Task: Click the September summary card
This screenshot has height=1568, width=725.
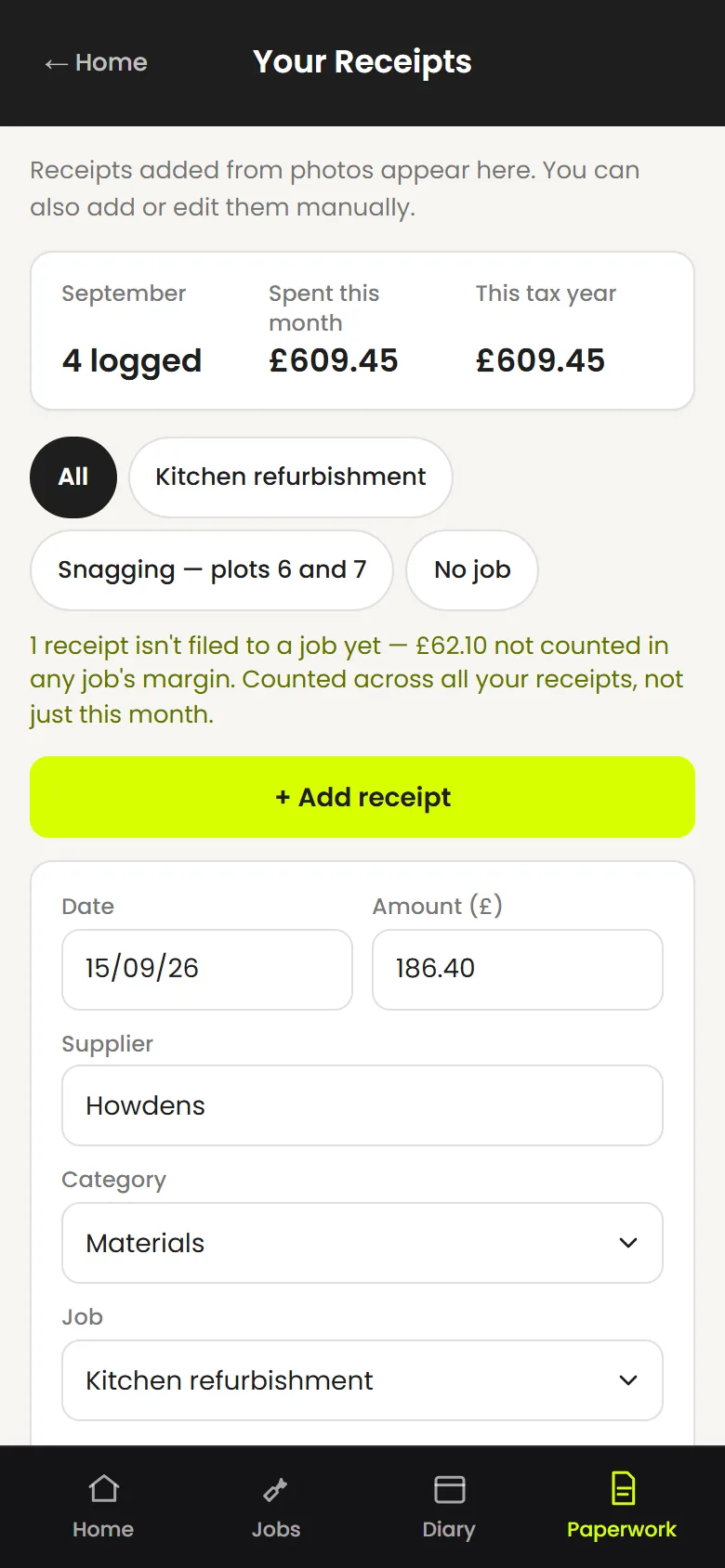Action: point(362,331)
